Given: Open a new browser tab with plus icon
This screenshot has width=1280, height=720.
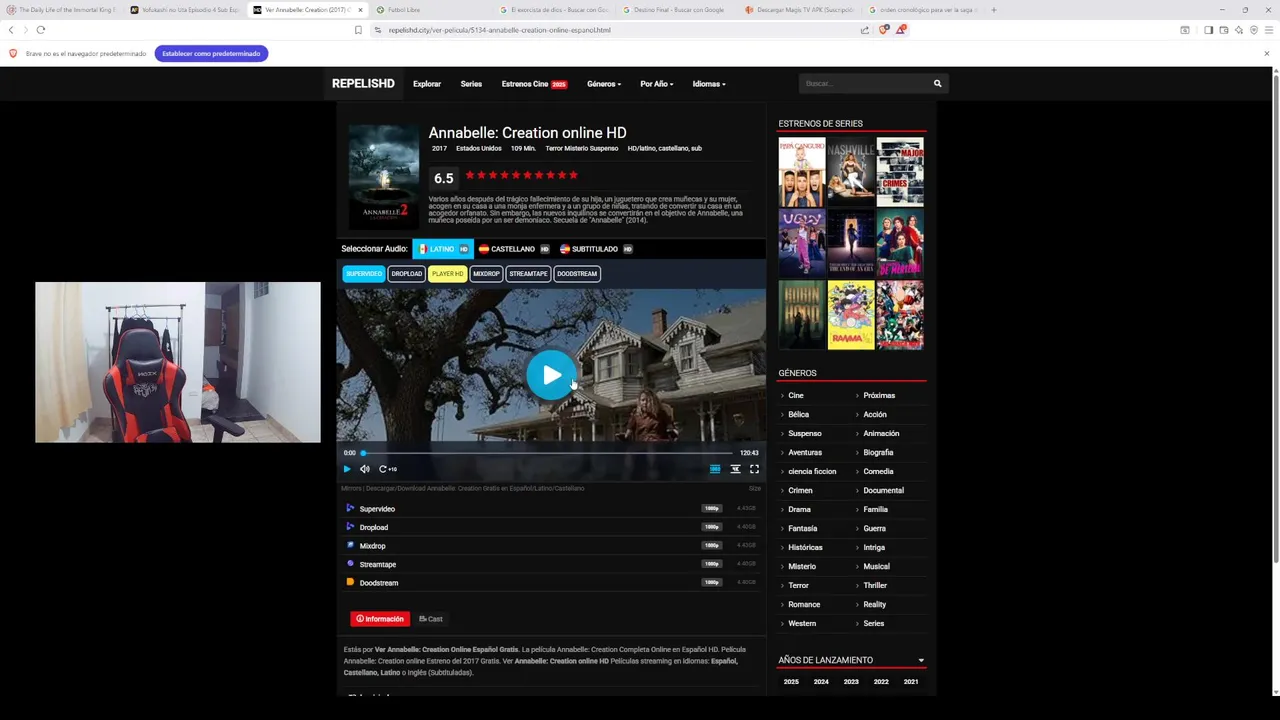Looking at the screenshot, I should click(993, 10).
